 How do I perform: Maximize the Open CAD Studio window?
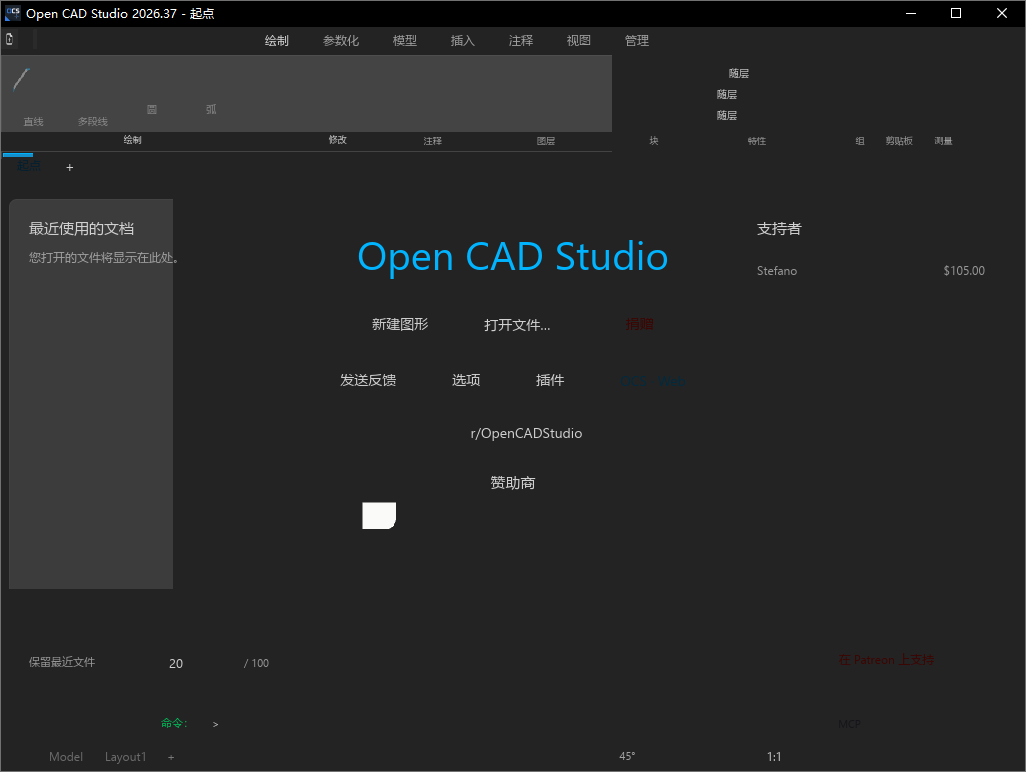click(956, 13)
